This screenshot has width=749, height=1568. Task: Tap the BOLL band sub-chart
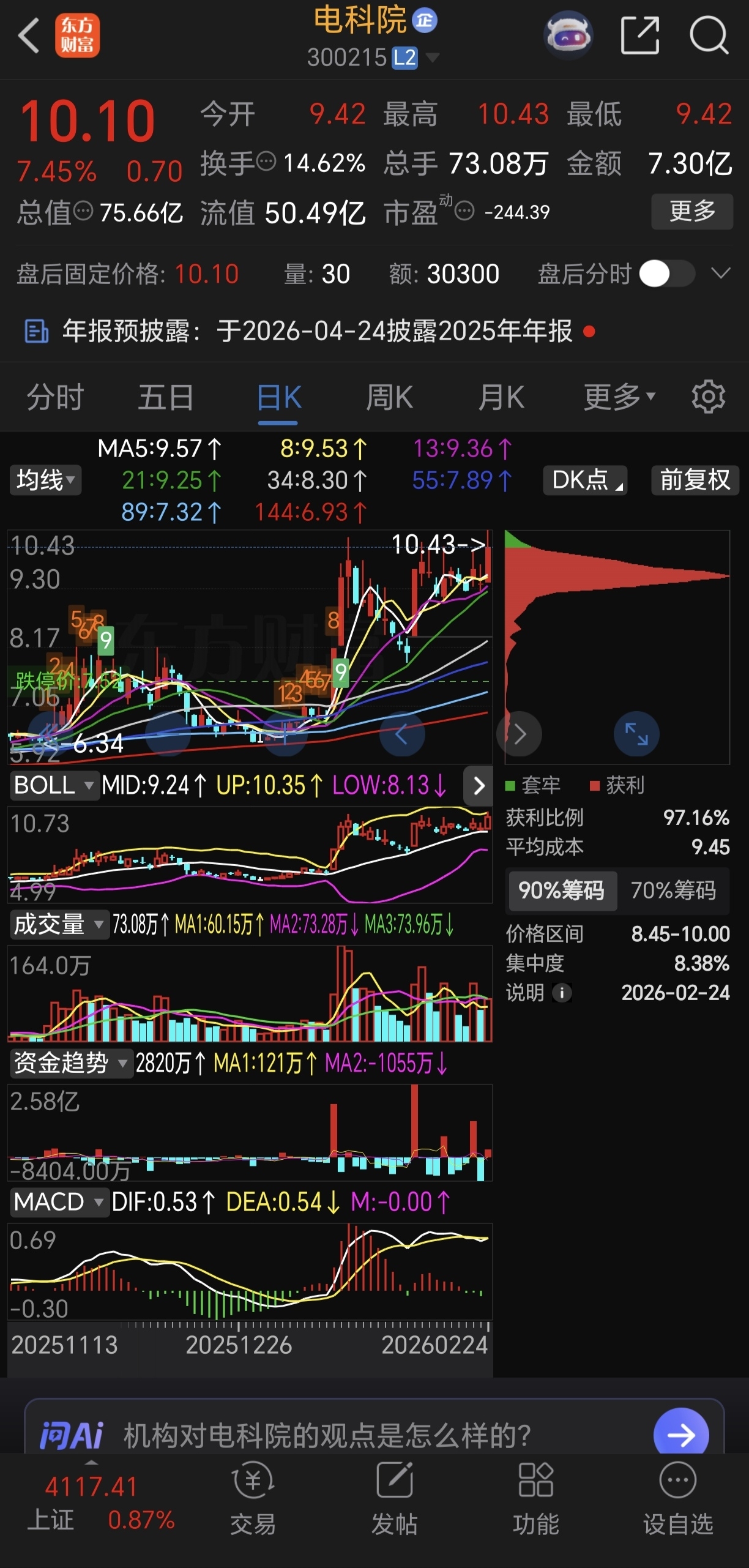click(250, 855)
